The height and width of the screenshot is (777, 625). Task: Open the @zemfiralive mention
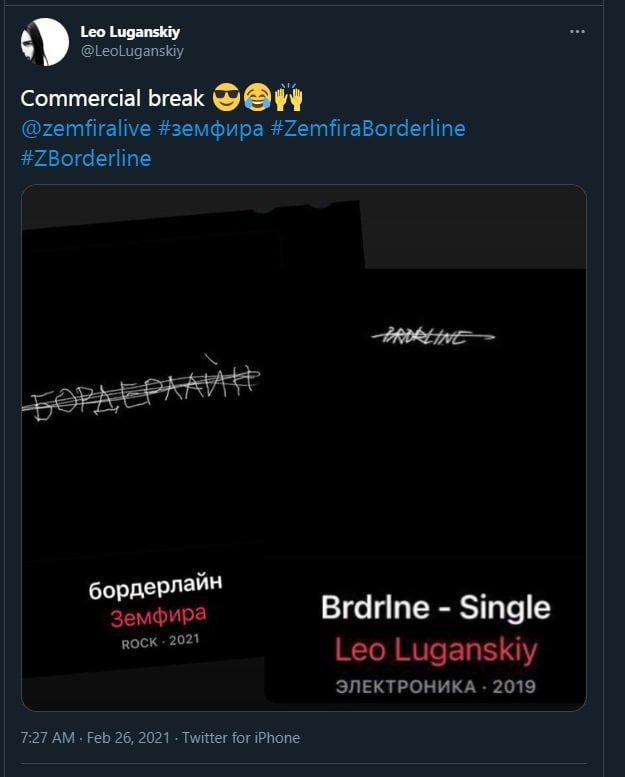click(x=86, y=128)
